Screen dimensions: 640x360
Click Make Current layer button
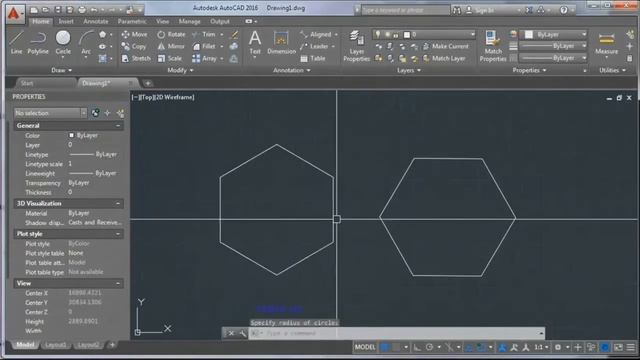445,47
